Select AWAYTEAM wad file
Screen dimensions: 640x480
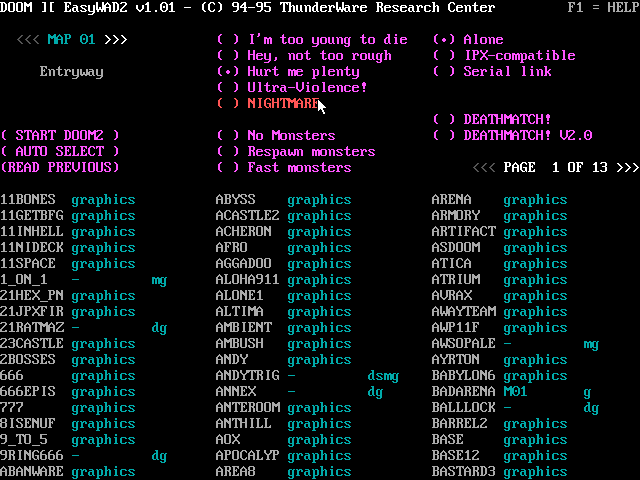[x=464, y=311]
